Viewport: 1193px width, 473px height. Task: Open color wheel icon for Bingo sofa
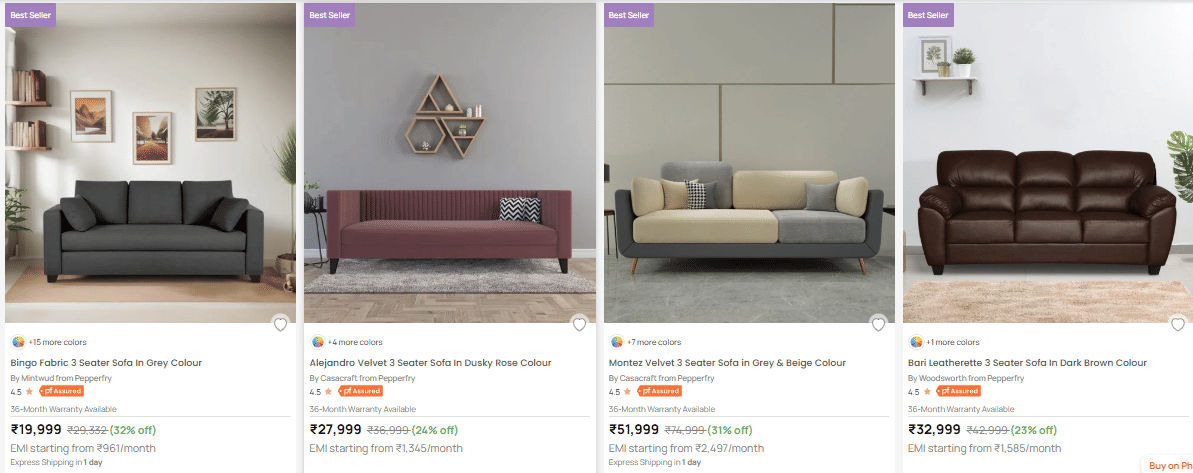coord(18,342)
